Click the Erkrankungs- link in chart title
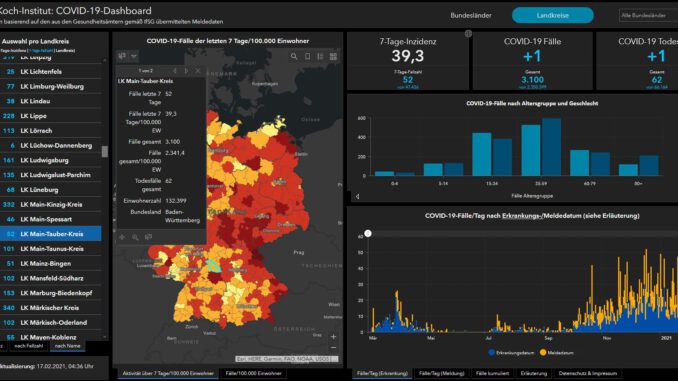678x381 pixels. [522, 216]
